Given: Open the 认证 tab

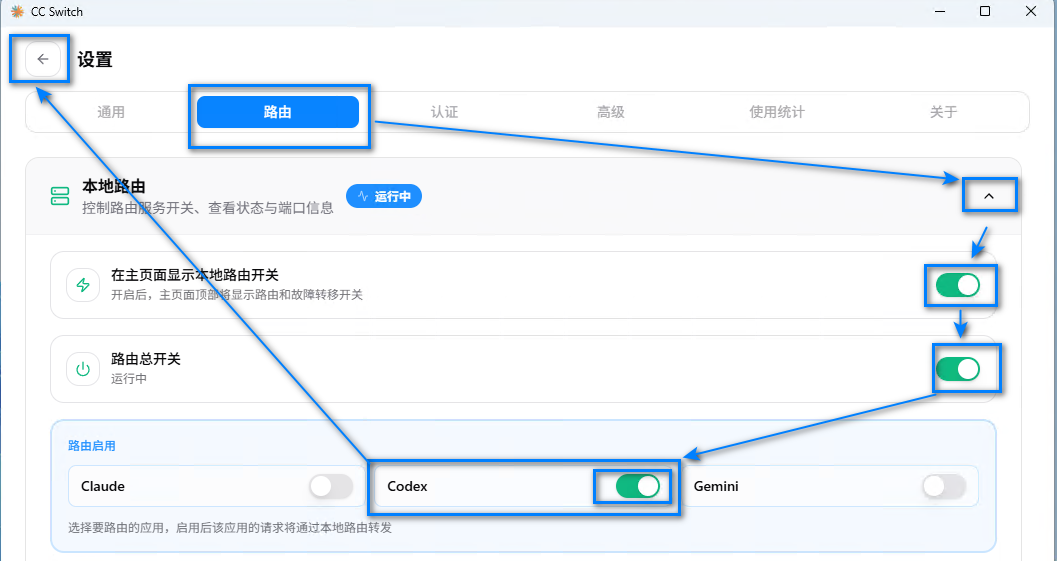Looking at the screenshot, I should tap(444, 112).
